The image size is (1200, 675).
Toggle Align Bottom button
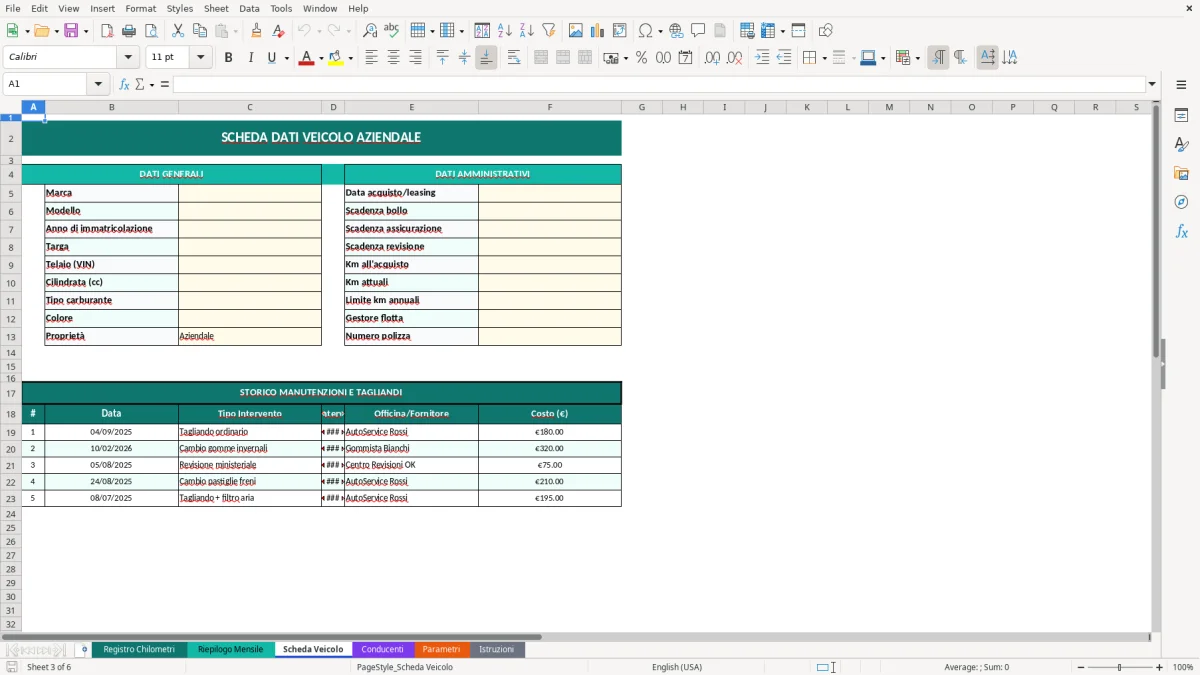tap(486, 58)
